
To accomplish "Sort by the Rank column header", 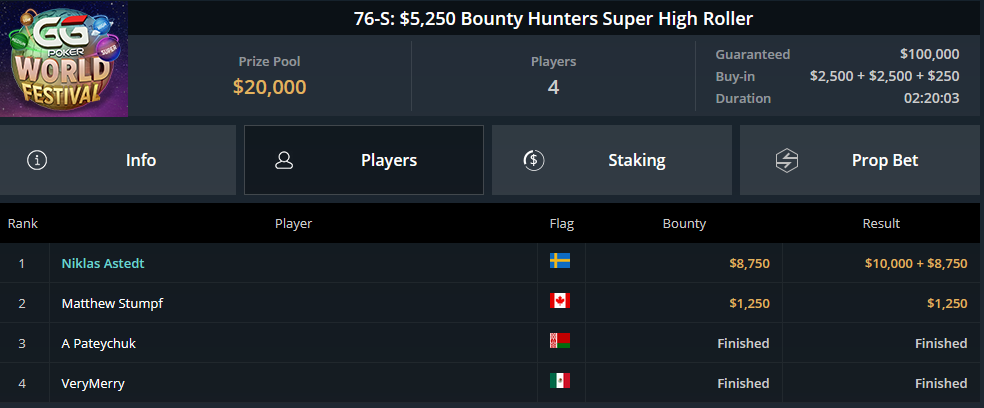I will click(x=23, y=223).
